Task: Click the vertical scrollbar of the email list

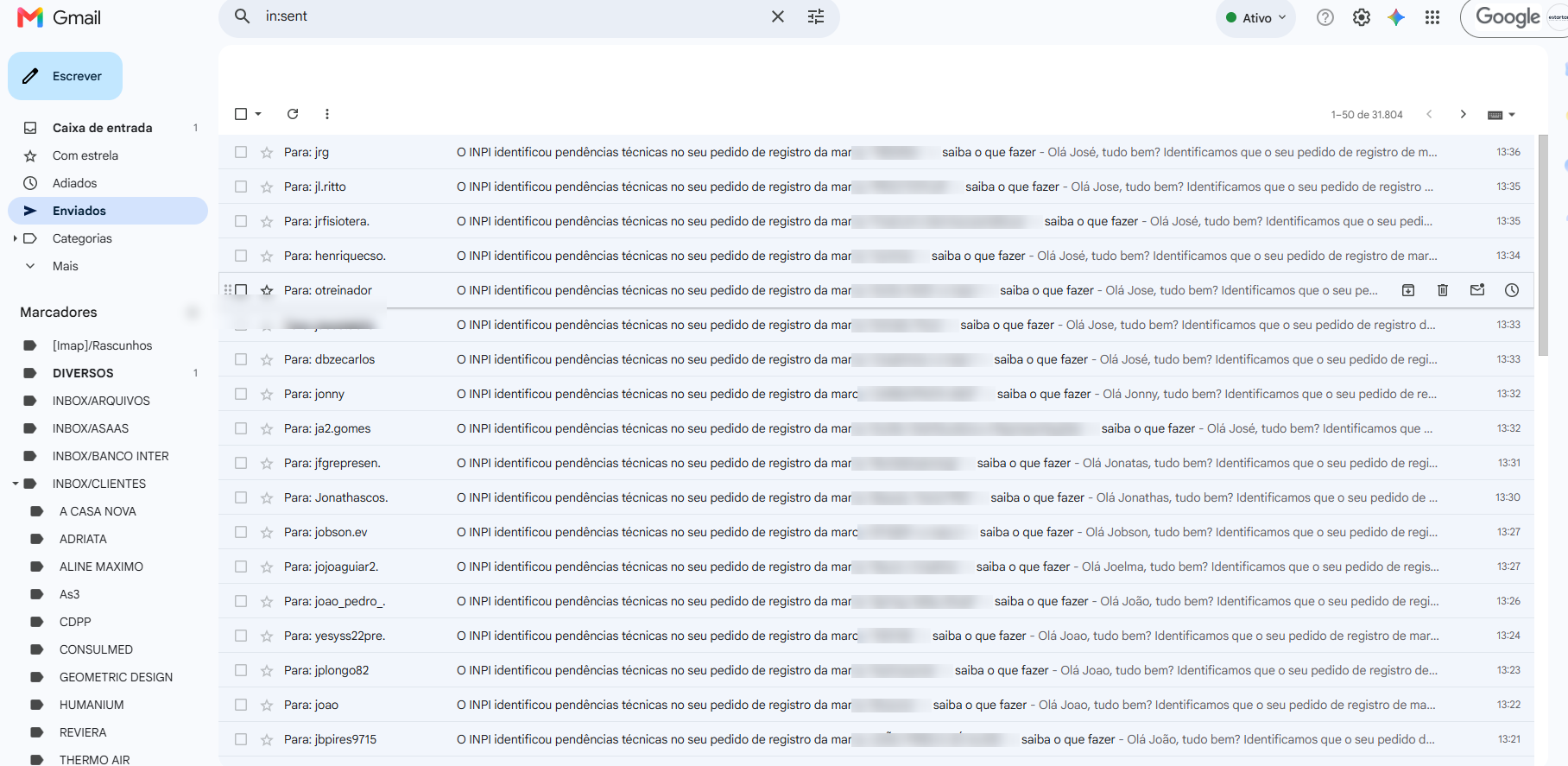Action: [x=1543, y=244]
